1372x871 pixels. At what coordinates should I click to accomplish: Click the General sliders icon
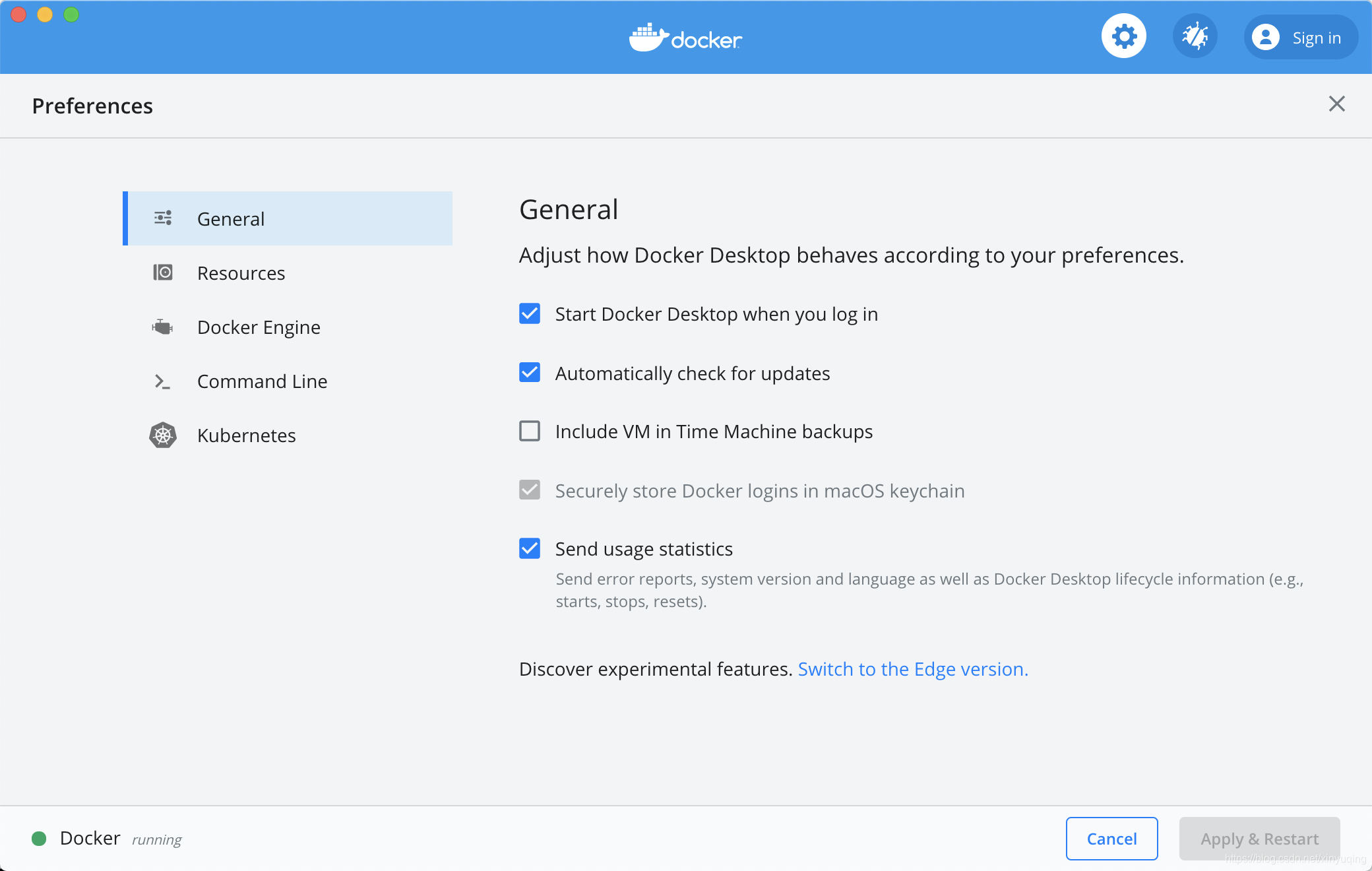tap(163, 218)
